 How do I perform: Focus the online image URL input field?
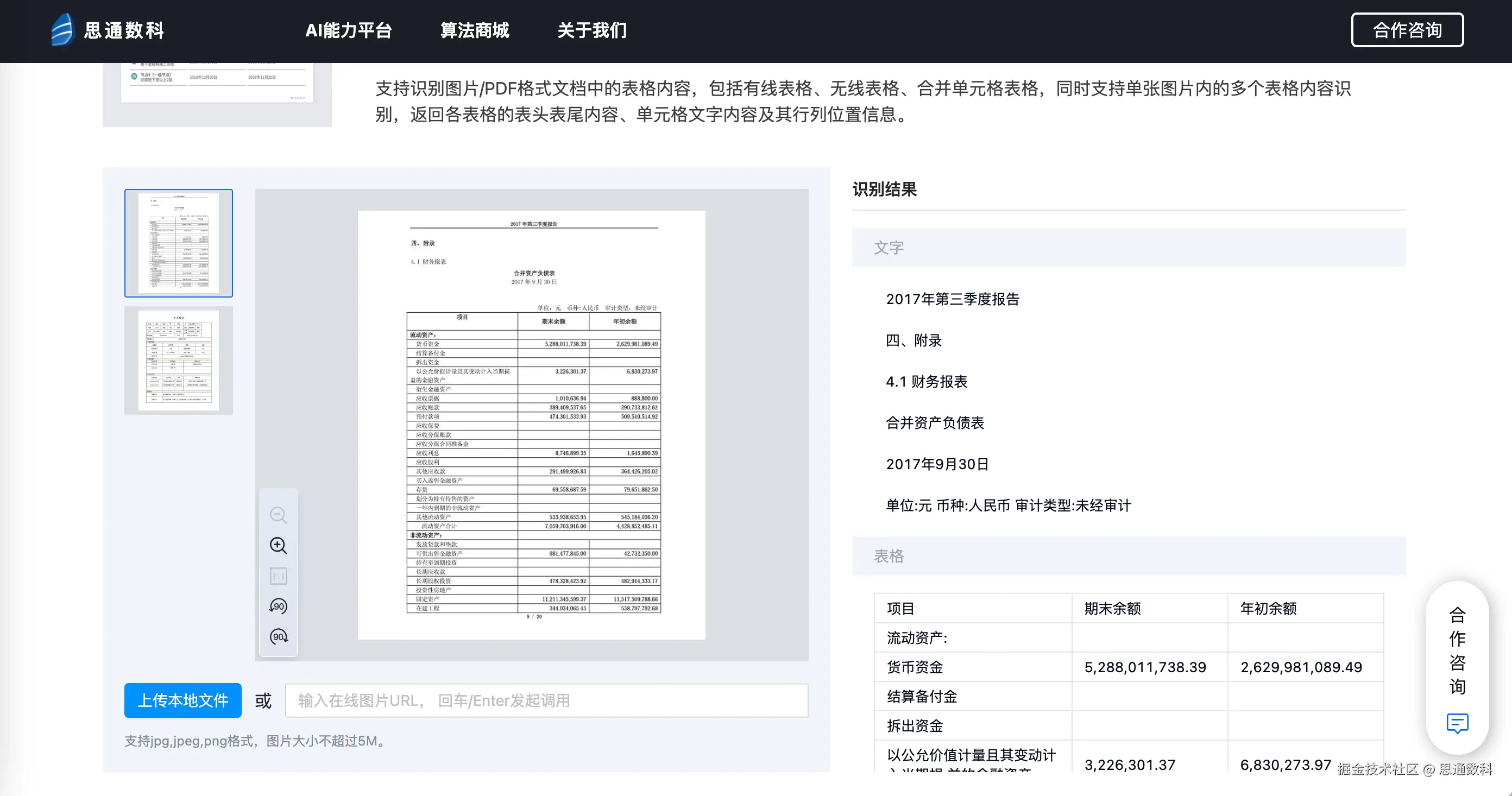pos(546,700)
